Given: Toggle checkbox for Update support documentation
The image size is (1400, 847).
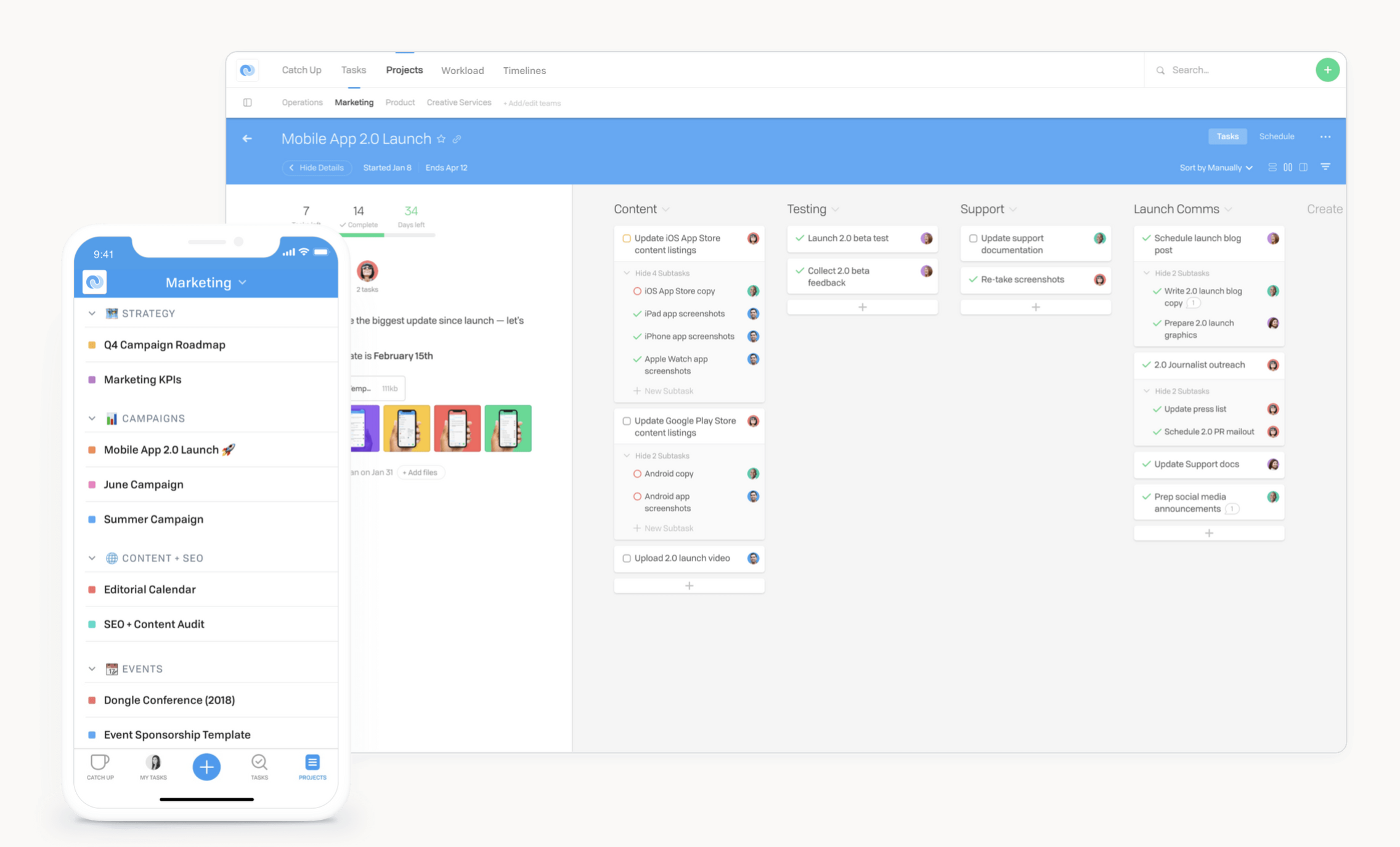Looking at the screenshot, I should (973, 237).
